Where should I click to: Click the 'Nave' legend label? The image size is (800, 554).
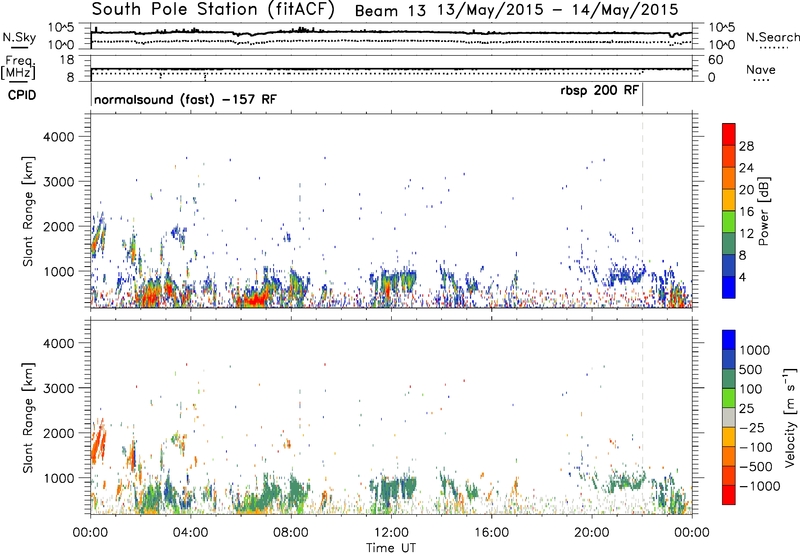pos(760,70)
